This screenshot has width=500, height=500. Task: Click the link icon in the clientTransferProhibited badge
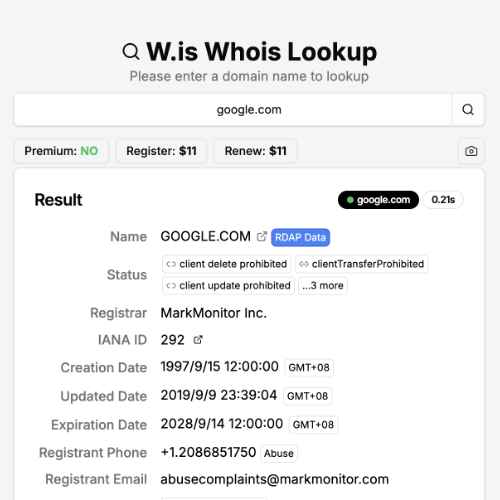(x=304, y=264)
